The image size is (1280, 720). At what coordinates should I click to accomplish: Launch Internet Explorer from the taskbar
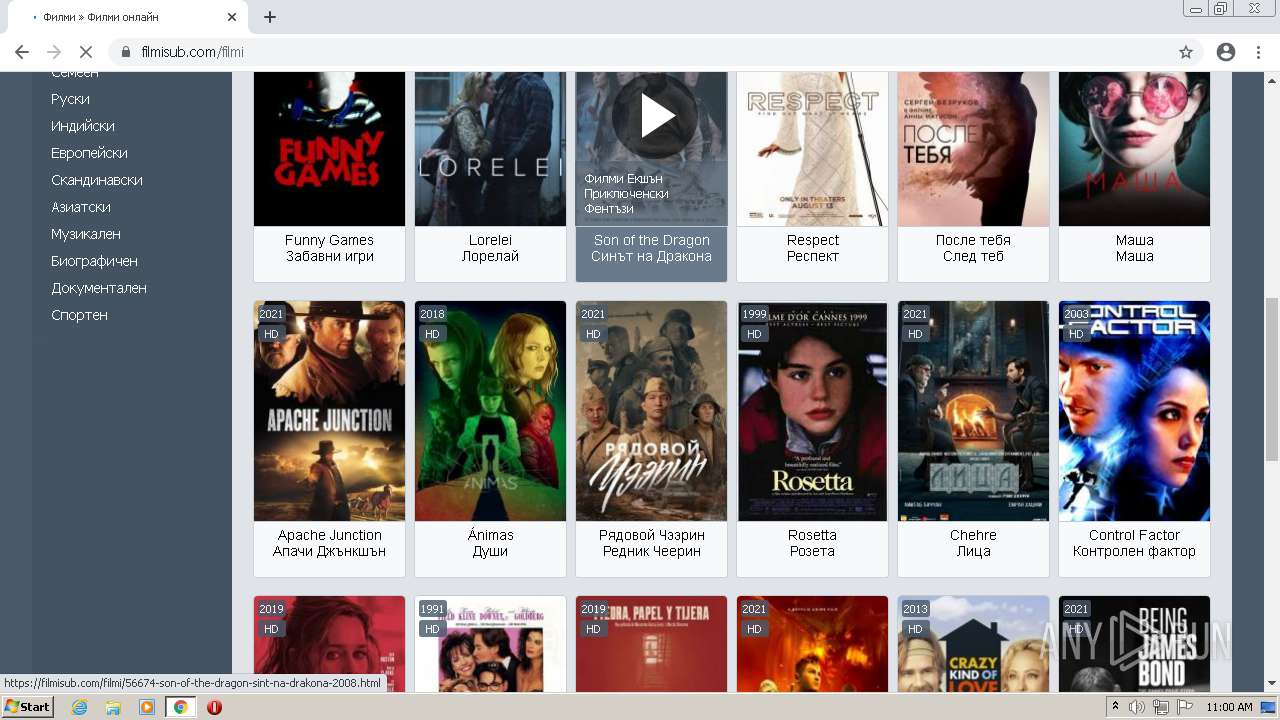pyautogui.click(x=79, y=707)
